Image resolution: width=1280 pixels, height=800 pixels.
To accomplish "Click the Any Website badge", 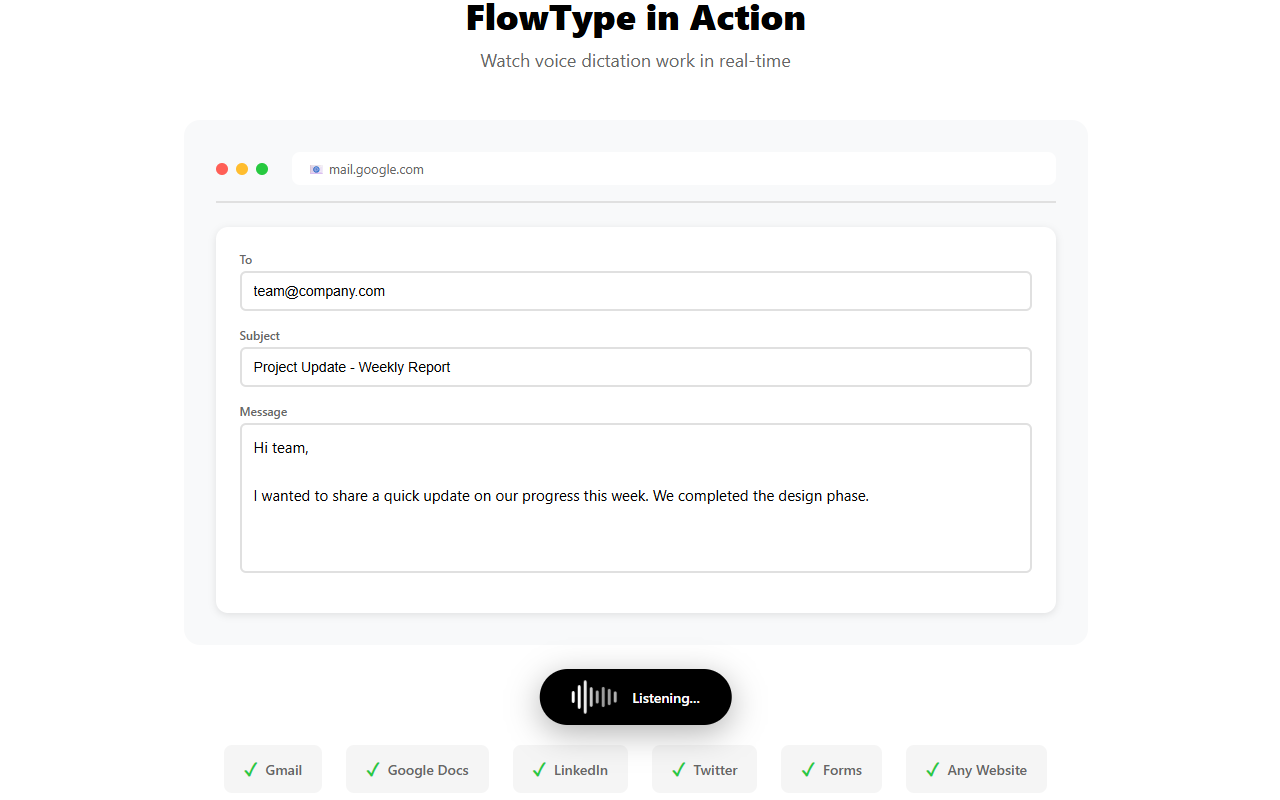I will coord(976,769).
